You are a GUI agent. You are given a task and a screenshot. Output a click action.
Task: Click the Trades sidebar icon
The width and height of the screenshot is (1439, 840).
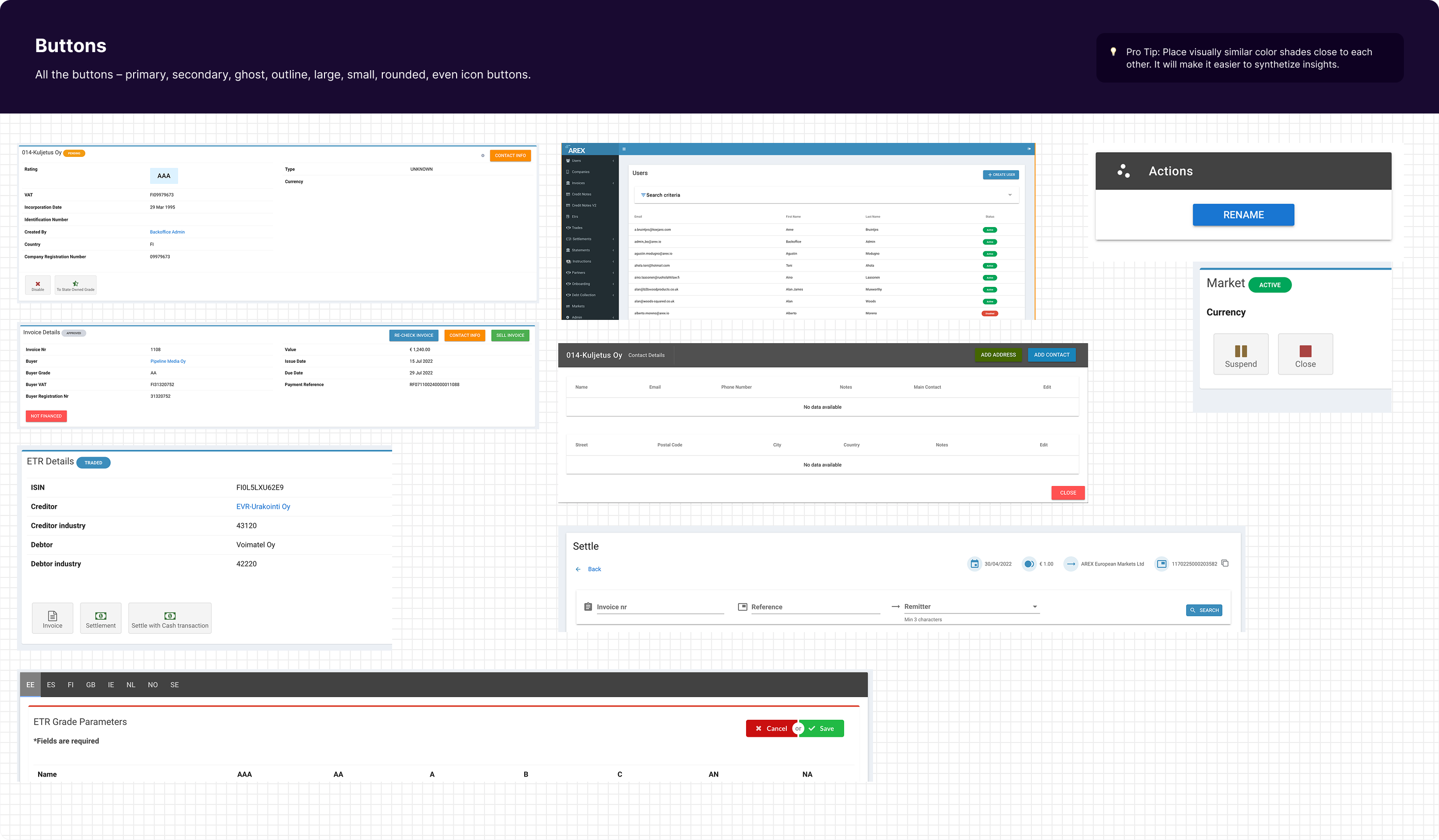(x=568, y=228)
